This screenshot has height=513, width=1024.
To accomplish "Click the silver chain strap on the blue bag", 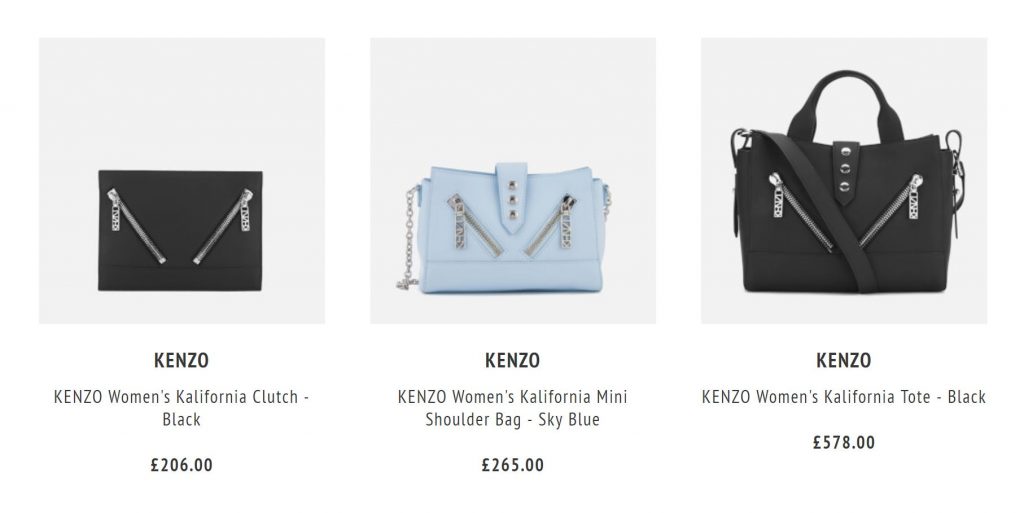I will point(409,238).
